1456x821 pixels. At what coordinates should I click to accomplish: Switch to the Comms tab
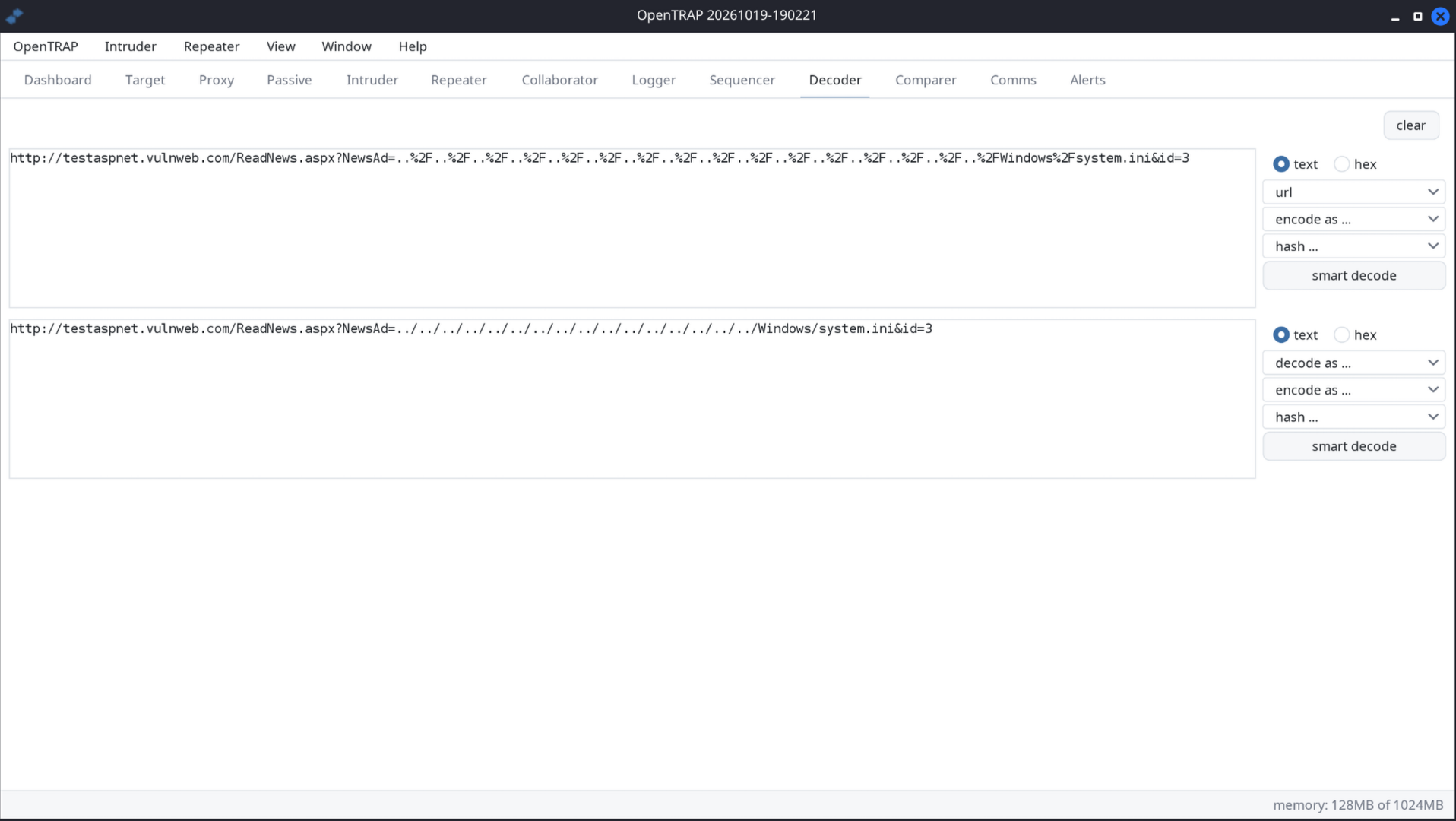pyautogui.click(x=1013, y=80)
